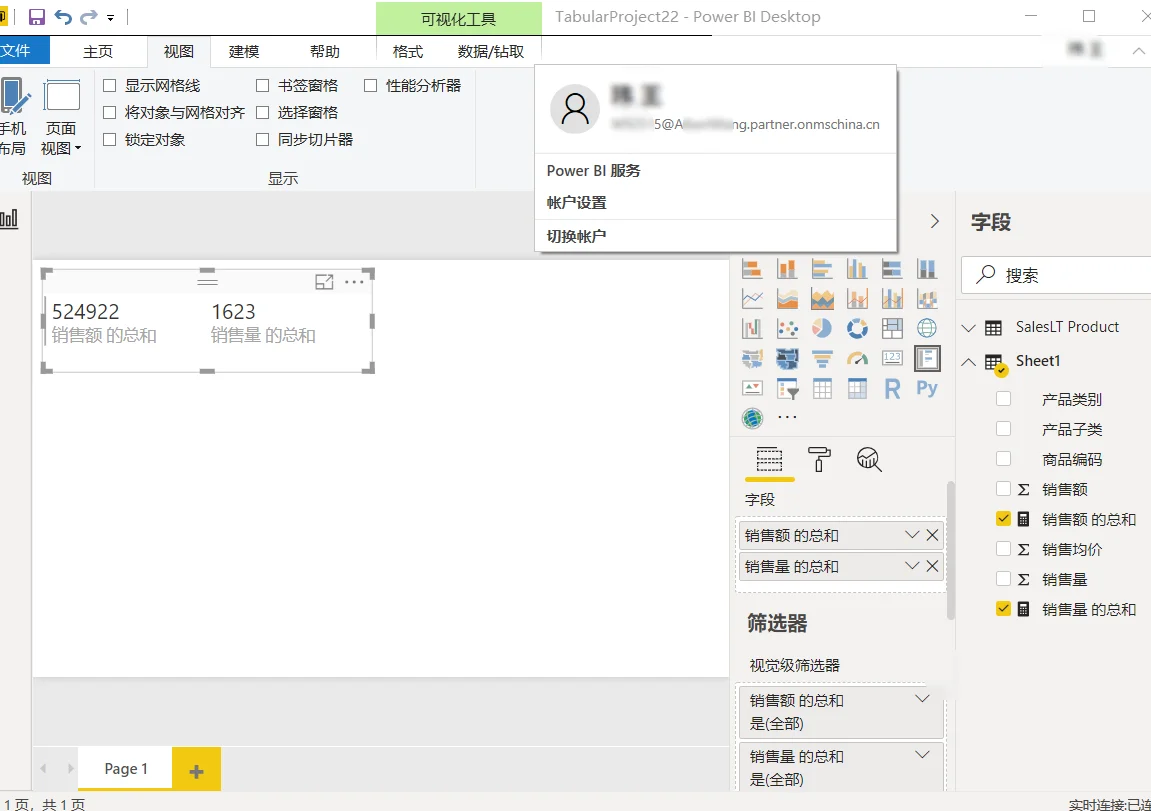Choose the map globe visual
Screen dimensions: 1151x811
927,328
